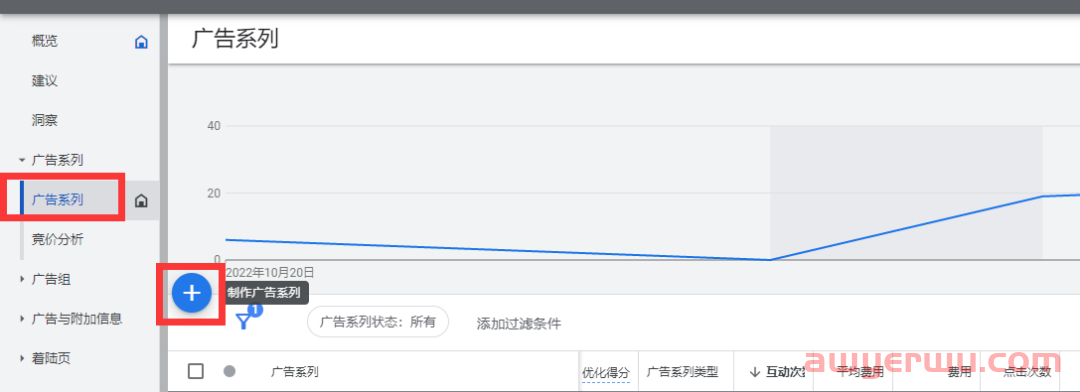Expand the 着陆页 section
Viewport: 1080px width, 392px height.
pos(22,358)
